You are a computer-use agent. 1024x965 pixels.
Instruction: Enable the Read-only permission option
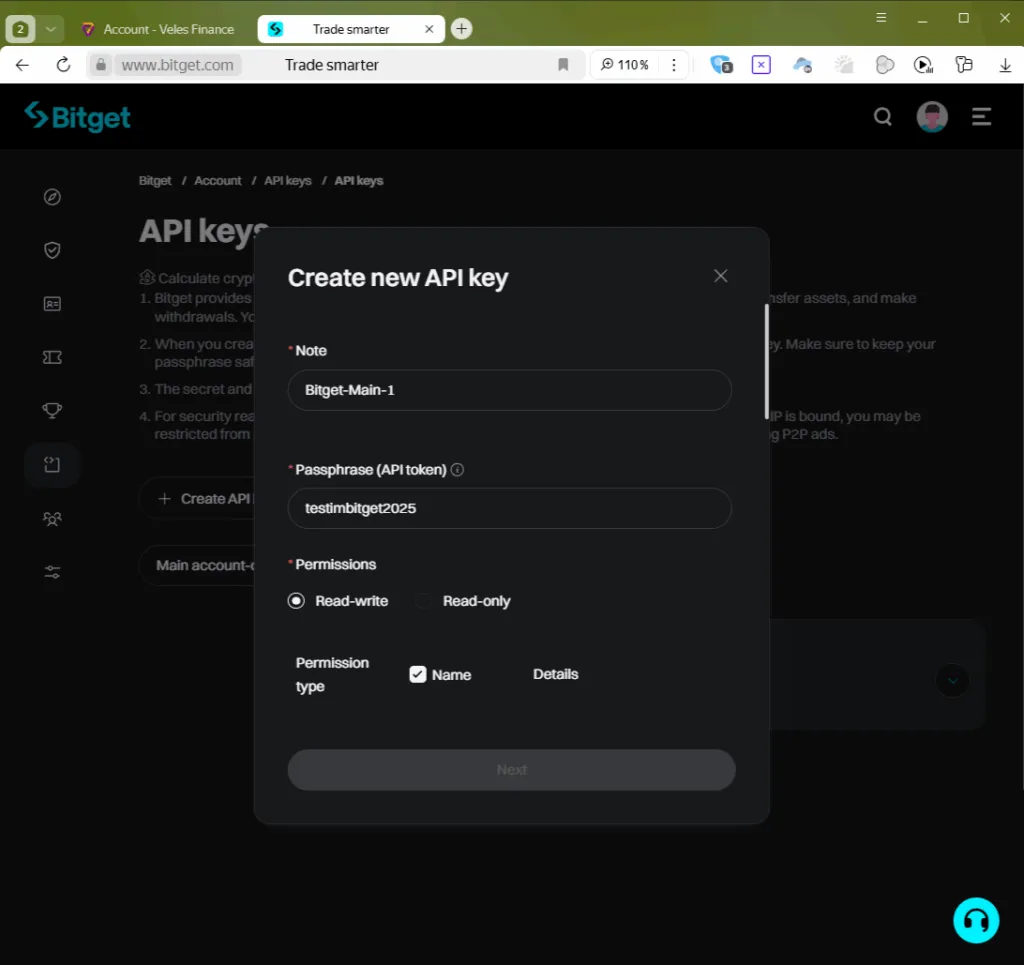[x=424, y=601]
